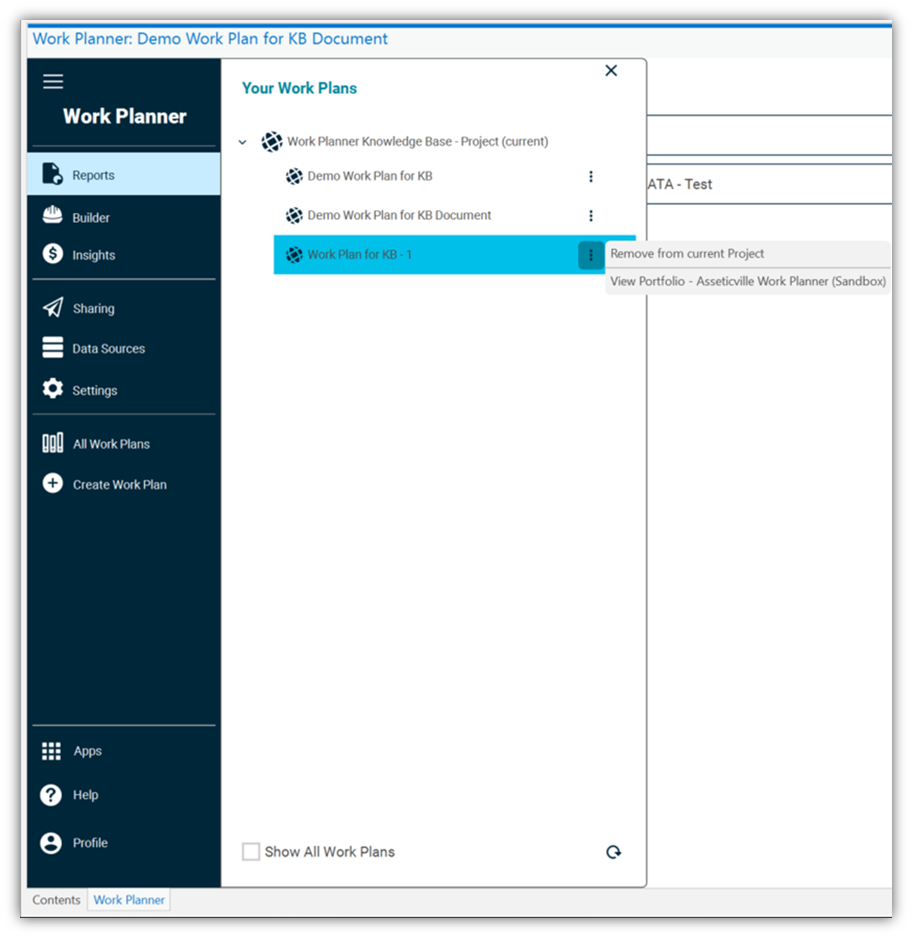912x938 pixels.
Task: Enable Show All Work Plans checkbox
Action: click(x=251, y=852)
